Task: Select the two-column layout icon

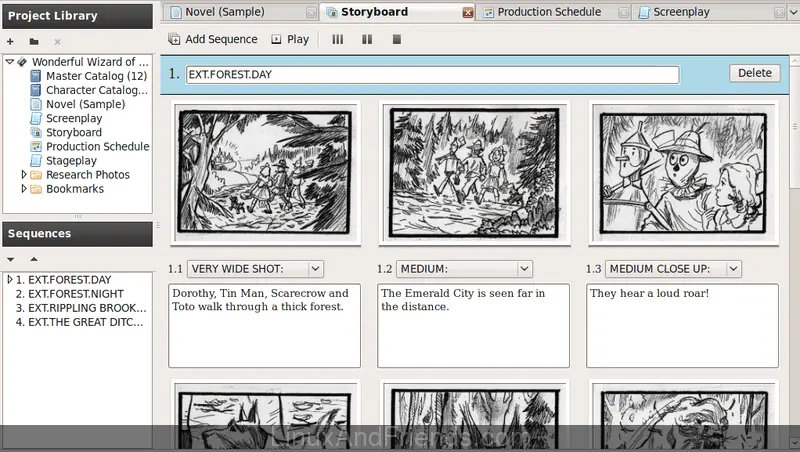Action: [367, 39]
